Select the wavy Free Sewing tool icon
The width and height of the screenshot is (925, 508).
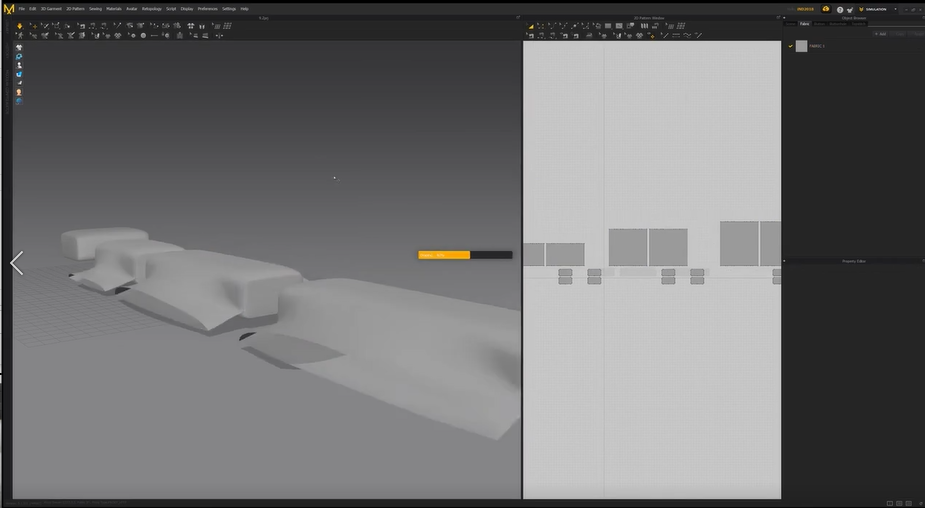[x=687, y=35]
